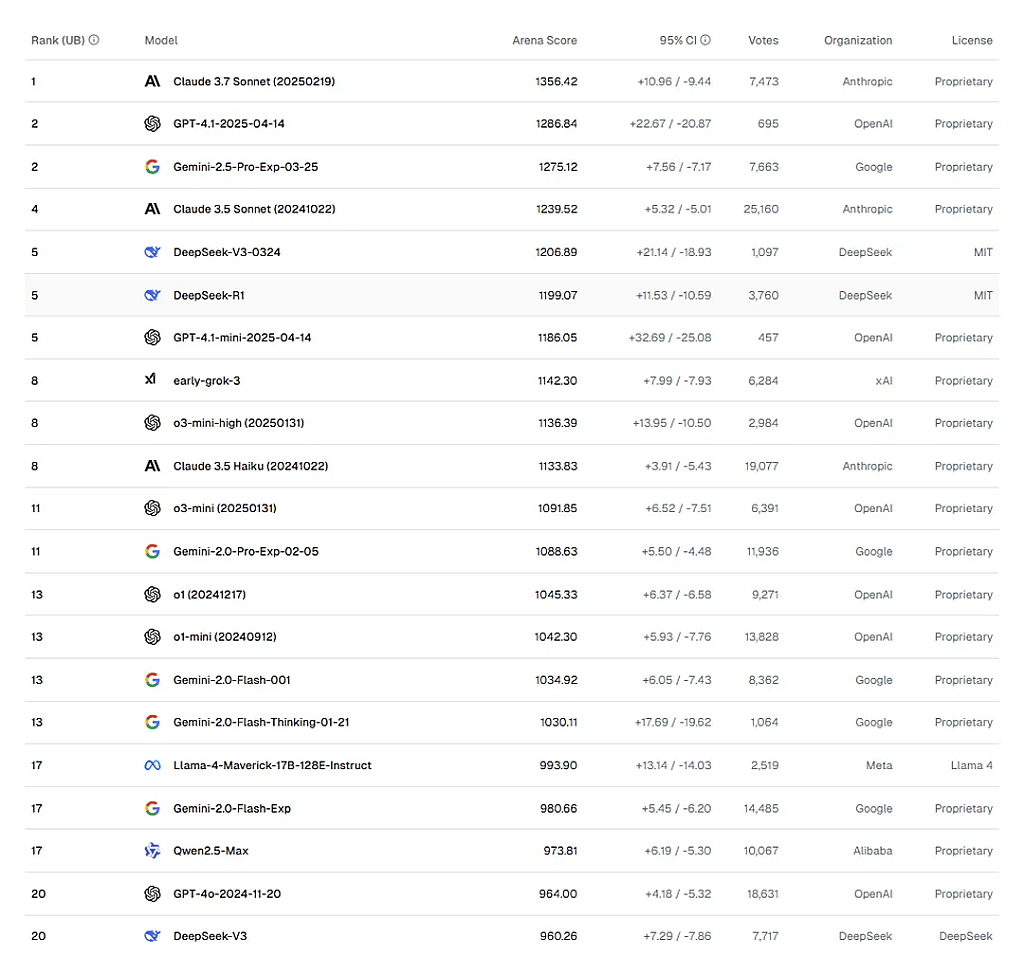This screenshot has height=956, width=1024.
Task: Open the Llama-4-Maverick-17B-128E-Instruct model name
Action: coord(272,765)
